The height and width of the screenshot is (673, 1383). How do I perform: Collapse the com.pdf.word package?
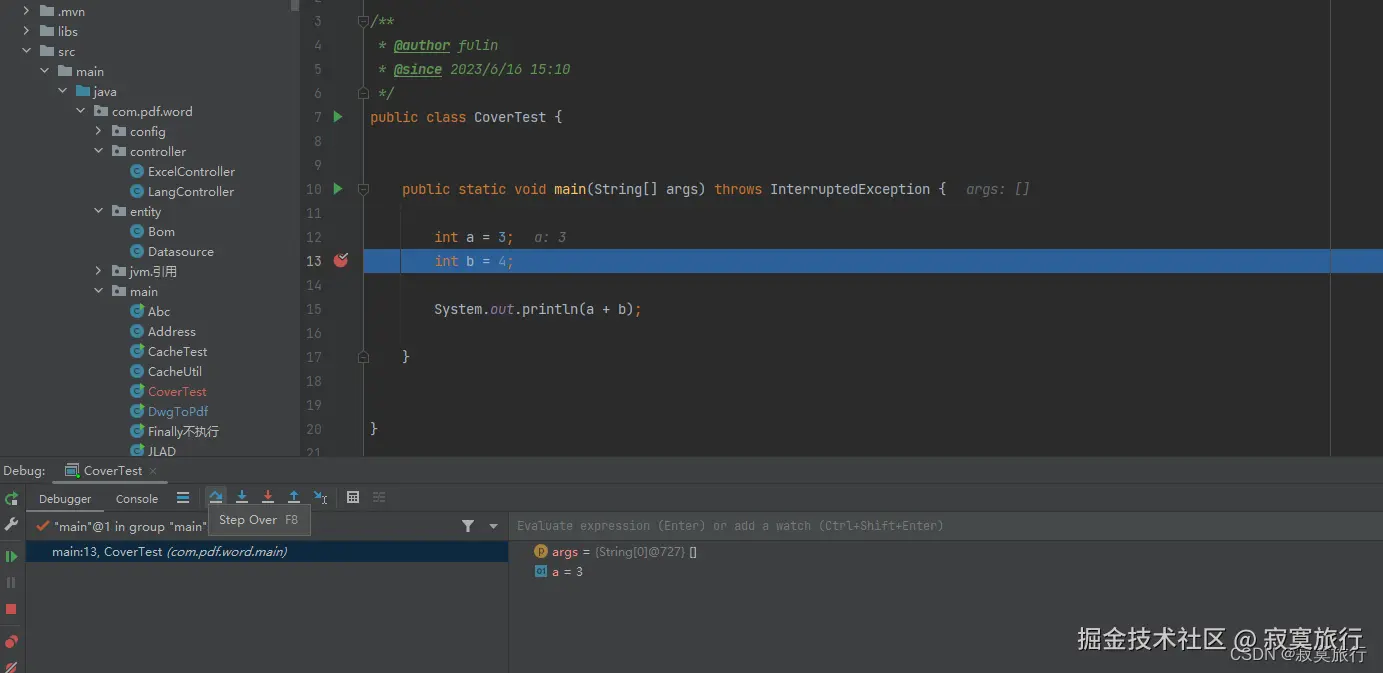point(81,112)
